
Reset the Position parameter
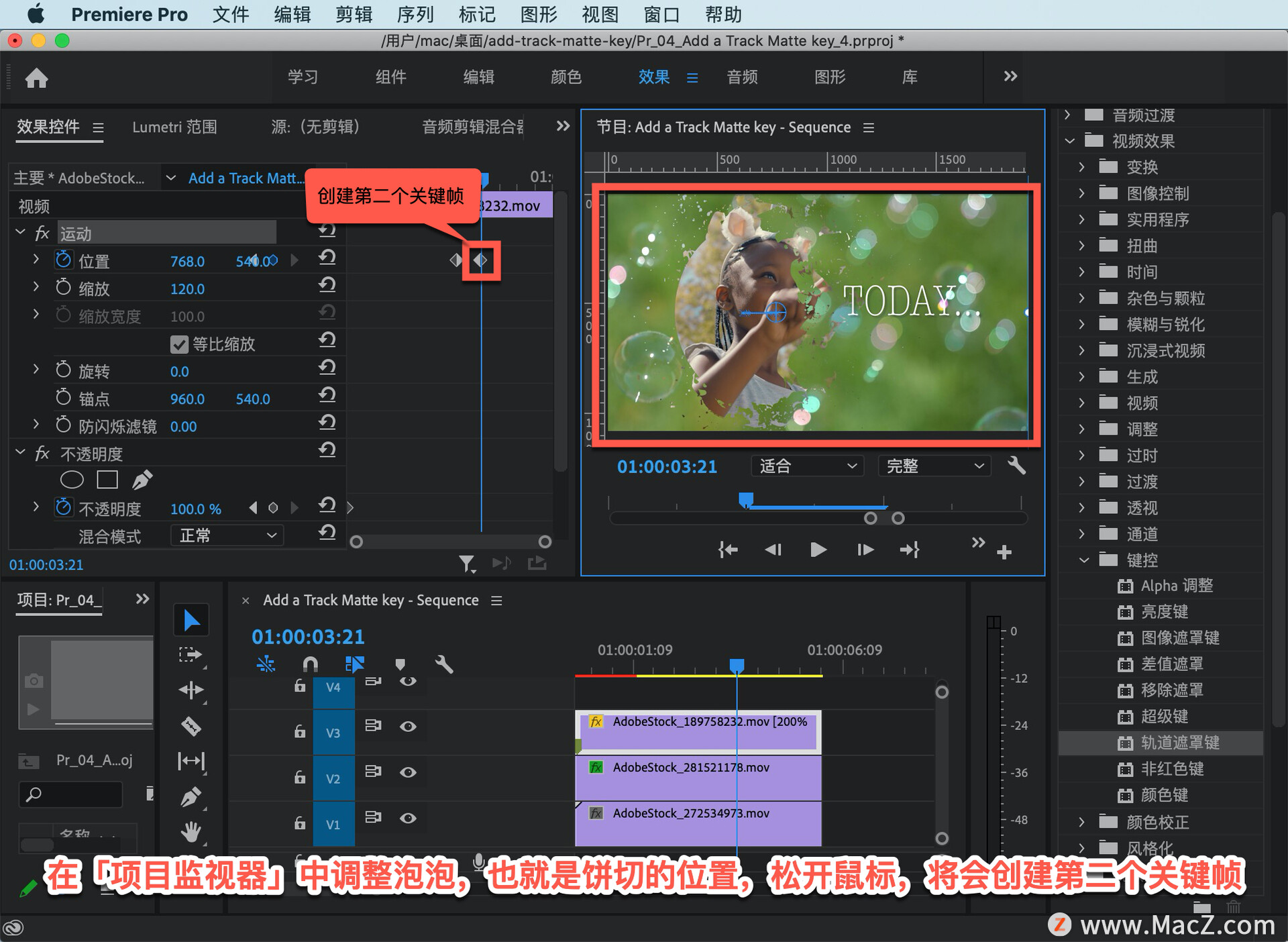tap(327, 258)
